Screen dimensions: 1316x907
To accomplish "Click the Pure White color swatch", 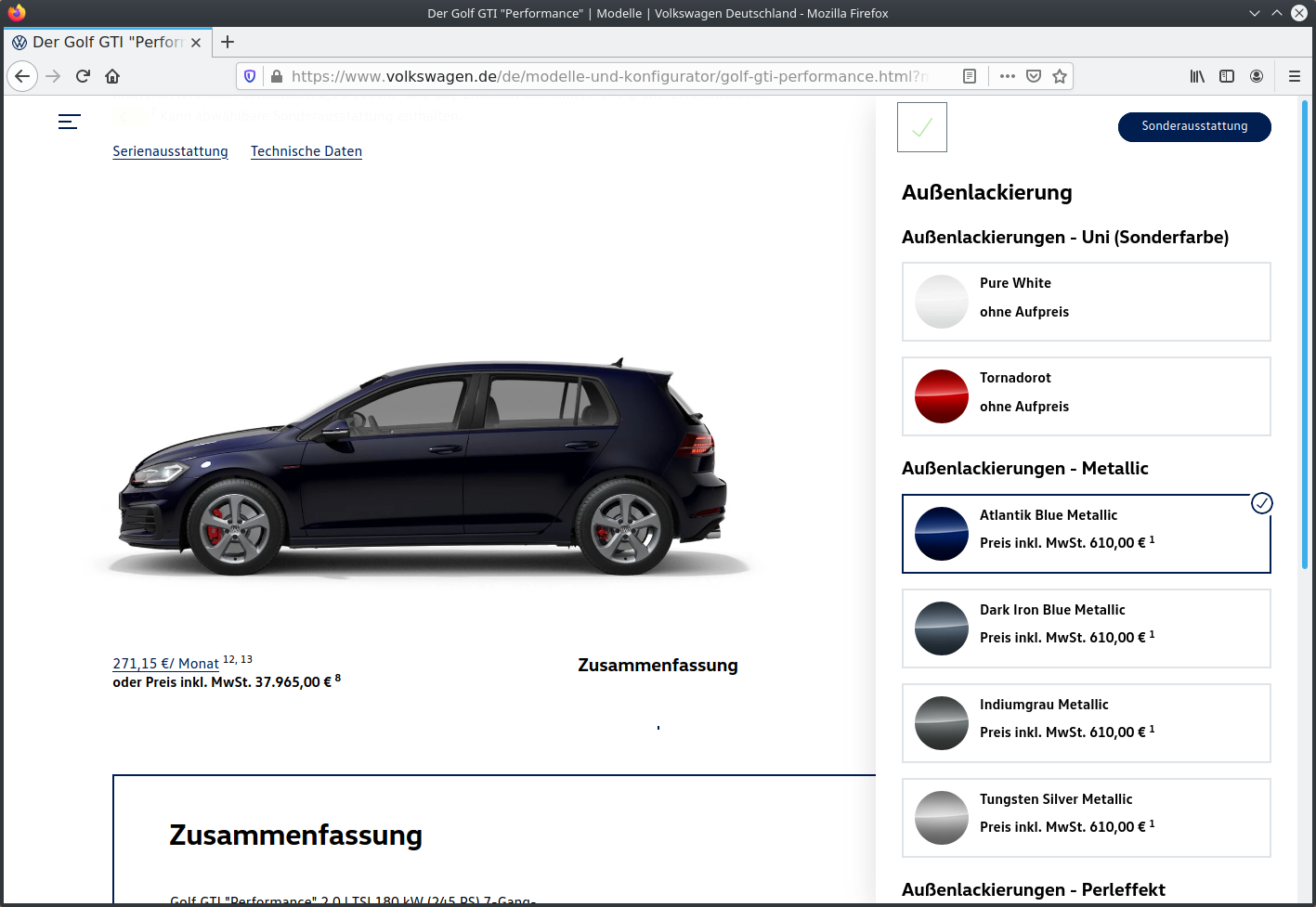I will pos(942,302).
